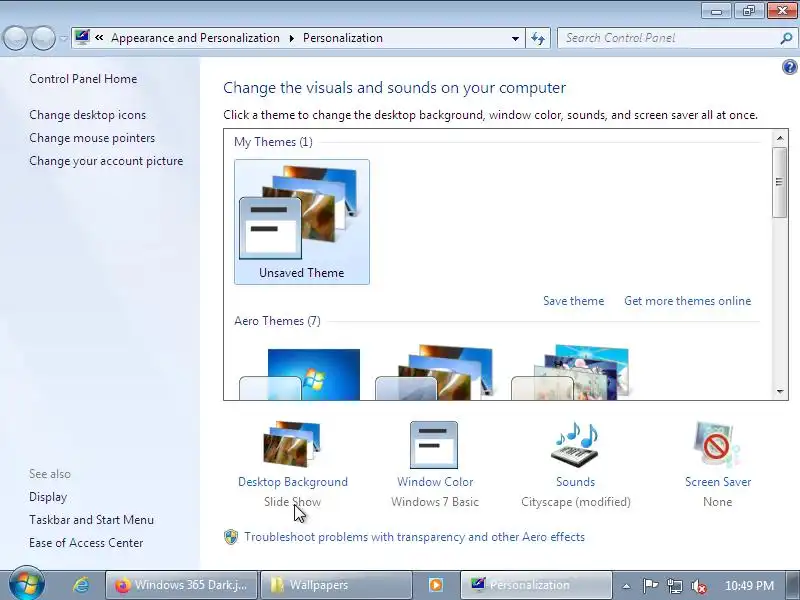Click the Aero Themes (7) header
800x600 pixels.
[277, 321]
